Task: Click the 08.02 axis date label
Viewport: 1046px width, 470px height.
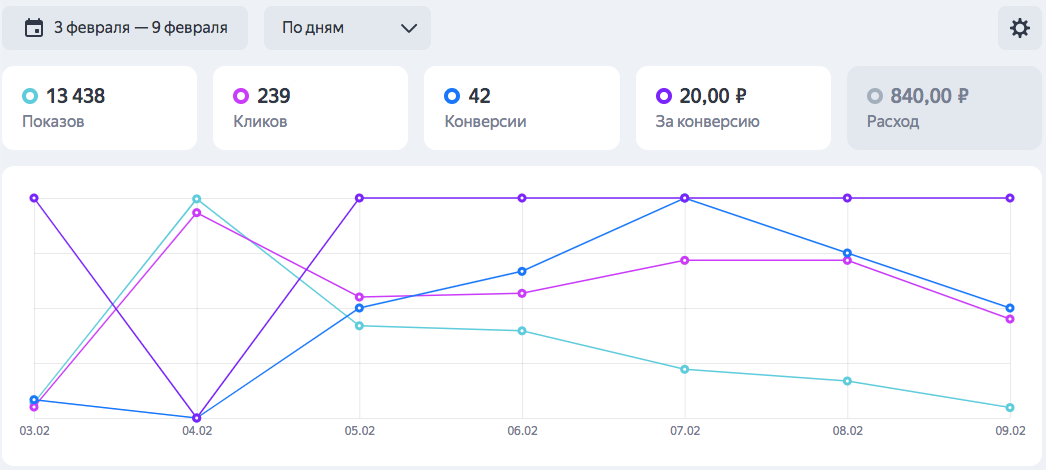Action: coord(847,431)
